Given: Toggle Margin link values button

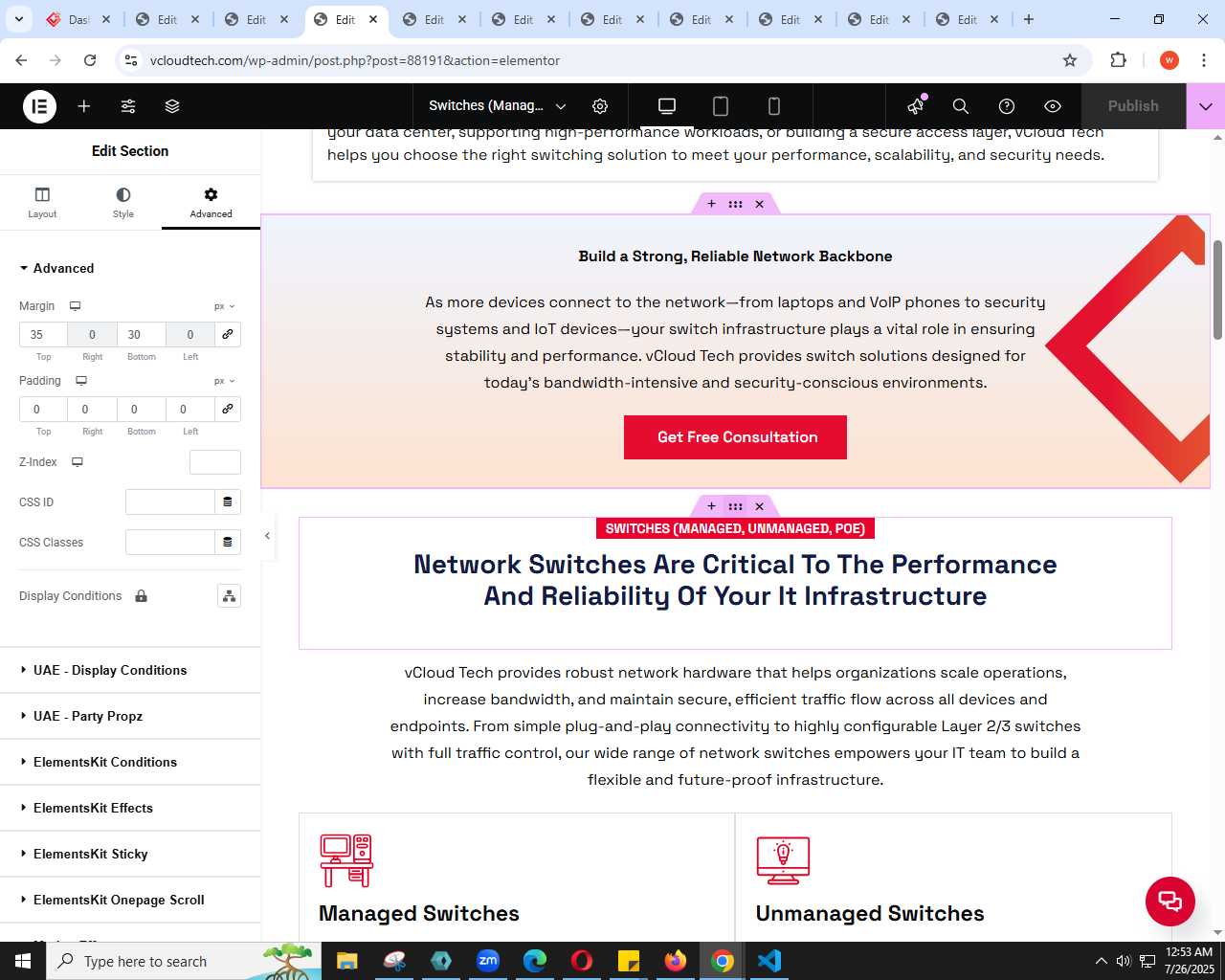Looking at the screenshot, I should tap(228, 334).
